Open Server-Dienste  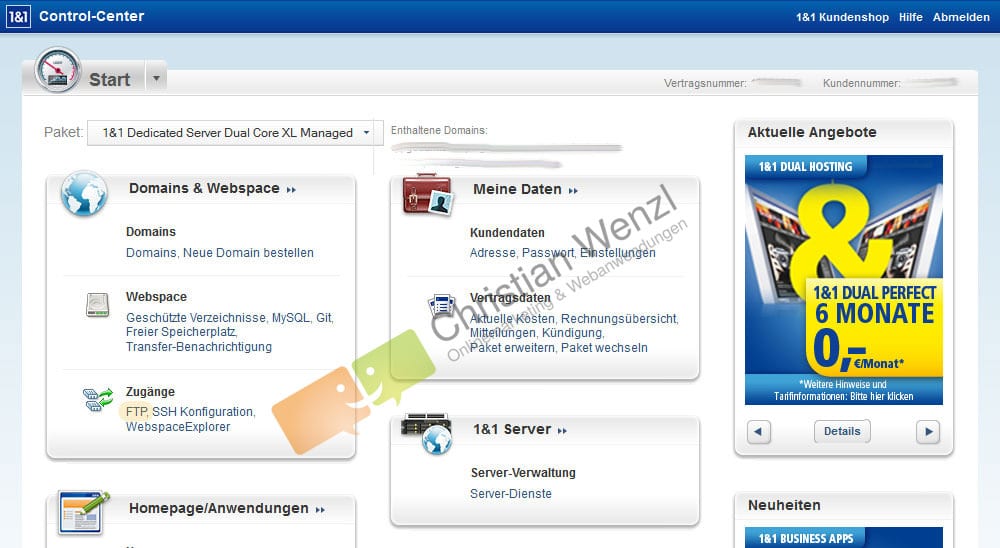point(511,494)
